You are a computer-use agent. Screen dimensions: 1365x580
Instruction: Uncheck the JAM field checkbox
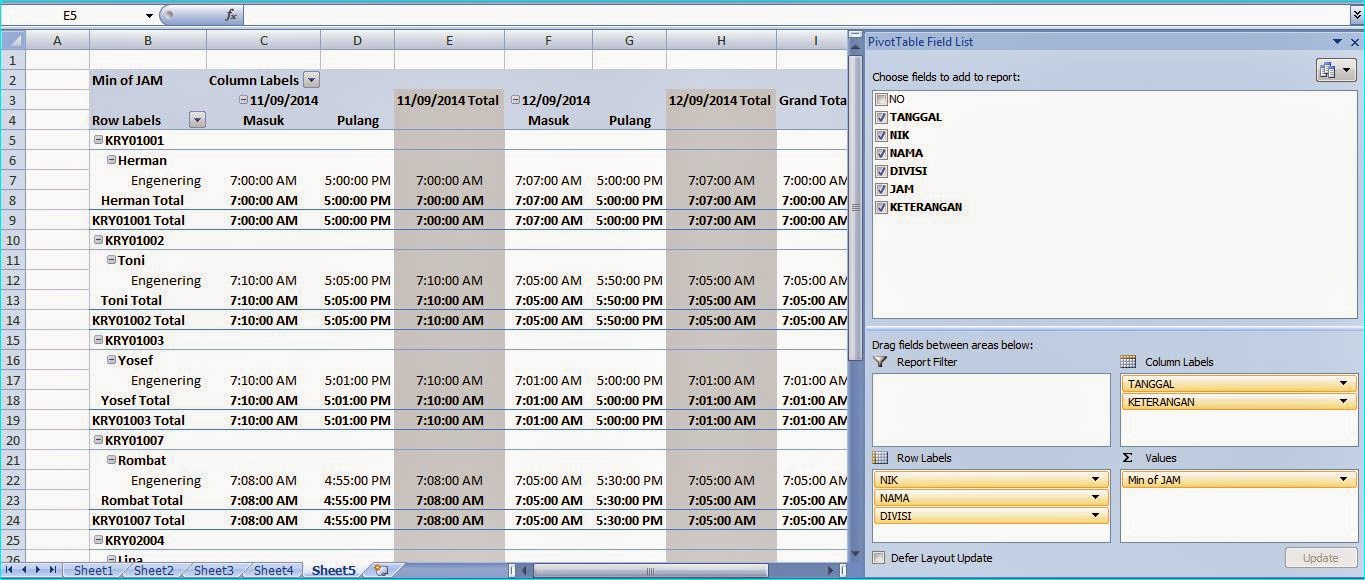click(x=881, y=189)
